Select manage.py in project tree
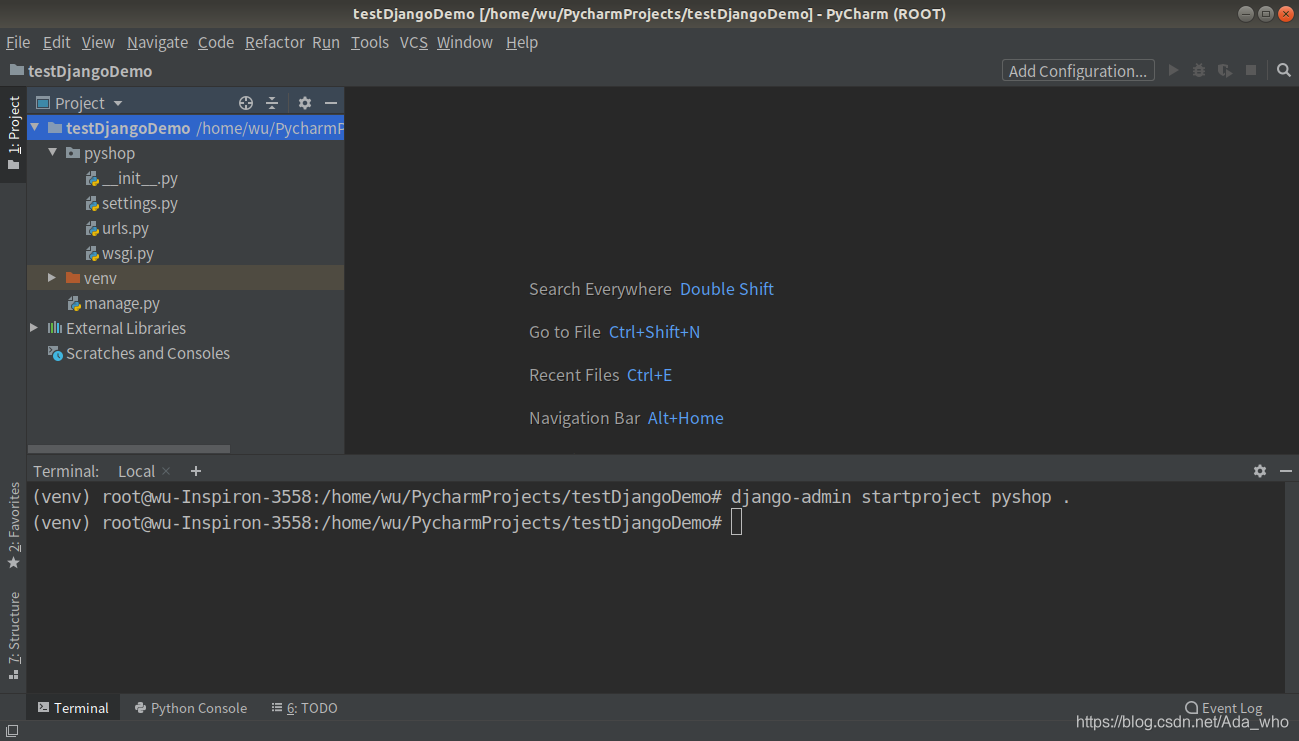Image resolution: width=1299 pixels, height=741 pixels. pyautogui.click(x=113, y=303)
